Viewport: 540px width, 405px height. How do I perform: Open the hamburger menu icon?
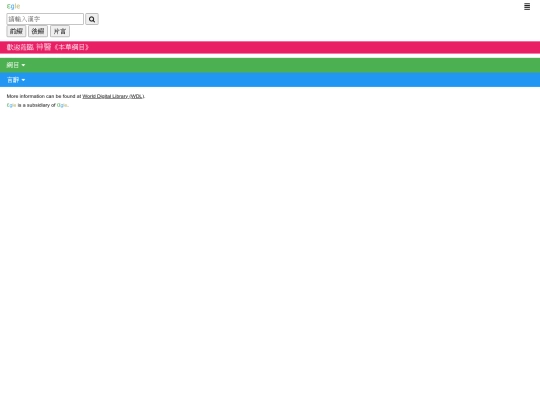(527, 7)
